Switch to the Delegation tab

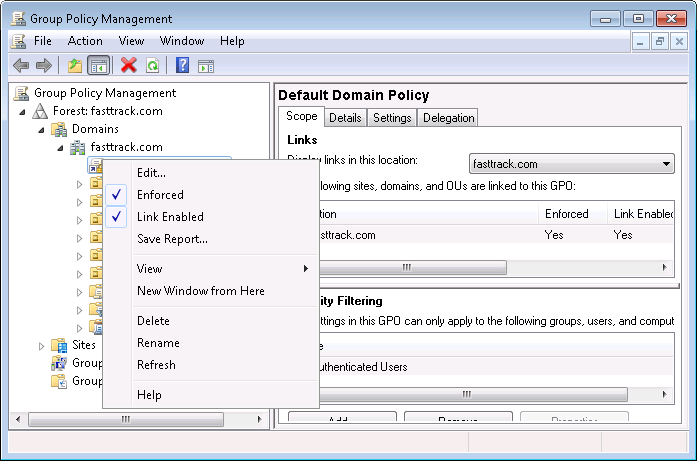tap(449, 118)
